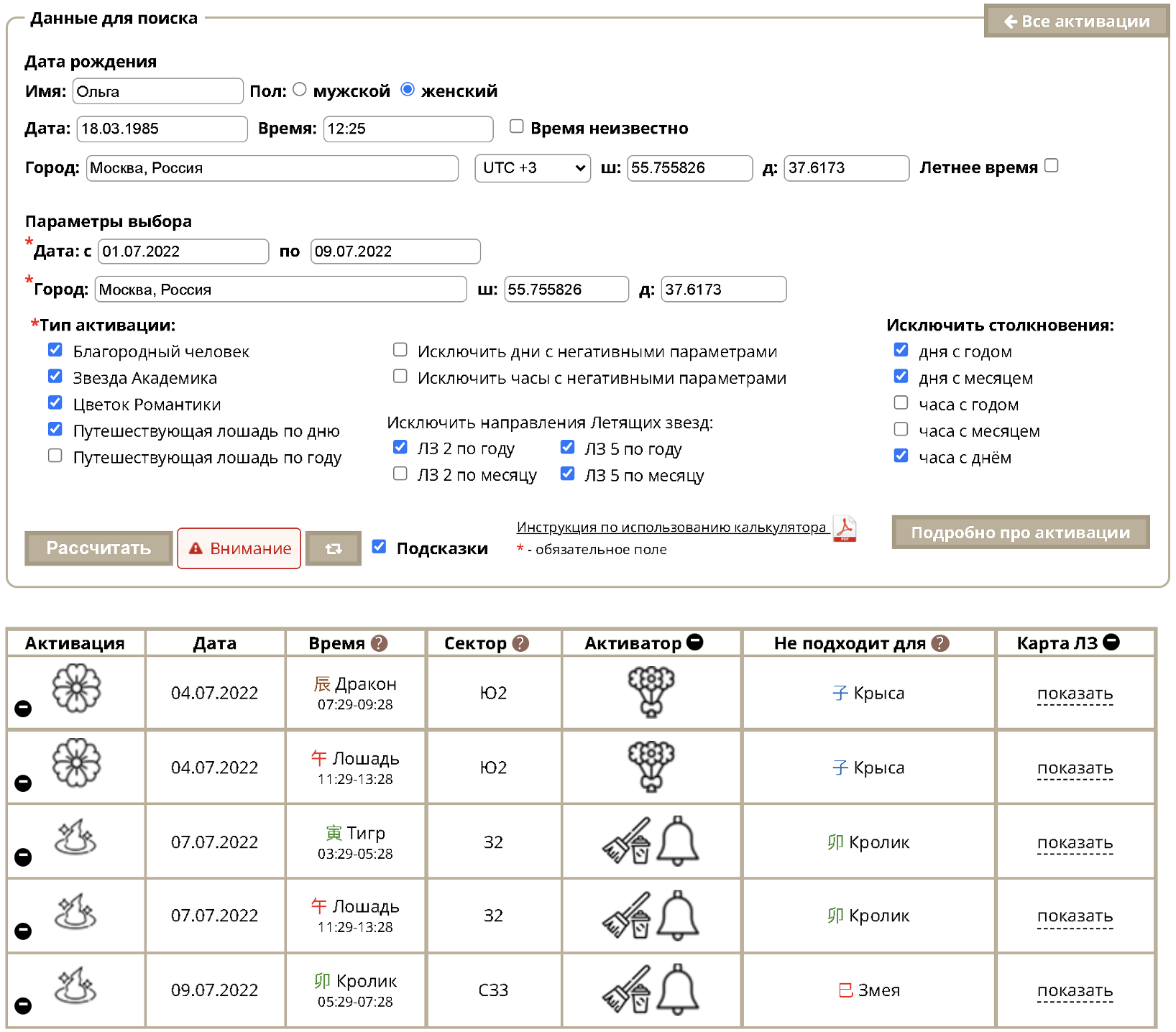This screenshot has height=1032, width=1176.
Task: Remove 07.07 Лошадь row with minus icon
Action: point(23,931)
